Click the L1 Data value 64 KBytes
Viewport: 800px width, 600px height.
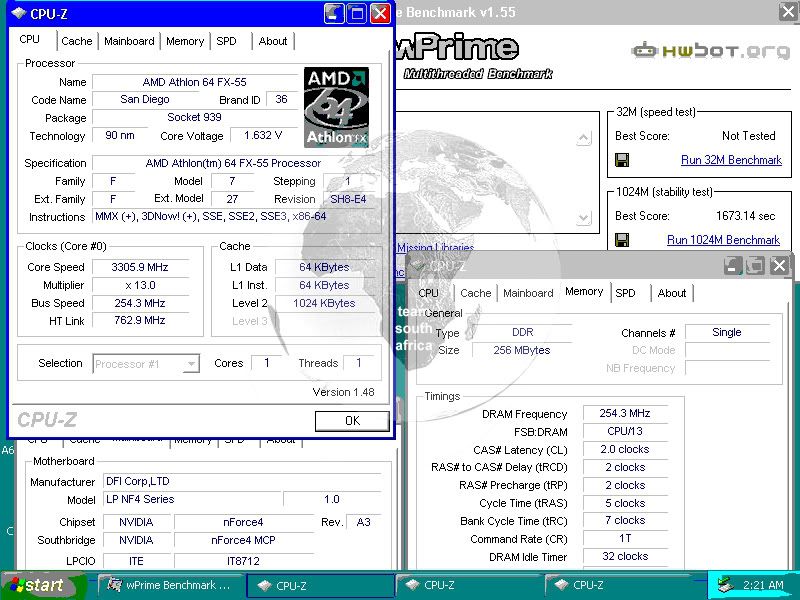pos(324,267)
